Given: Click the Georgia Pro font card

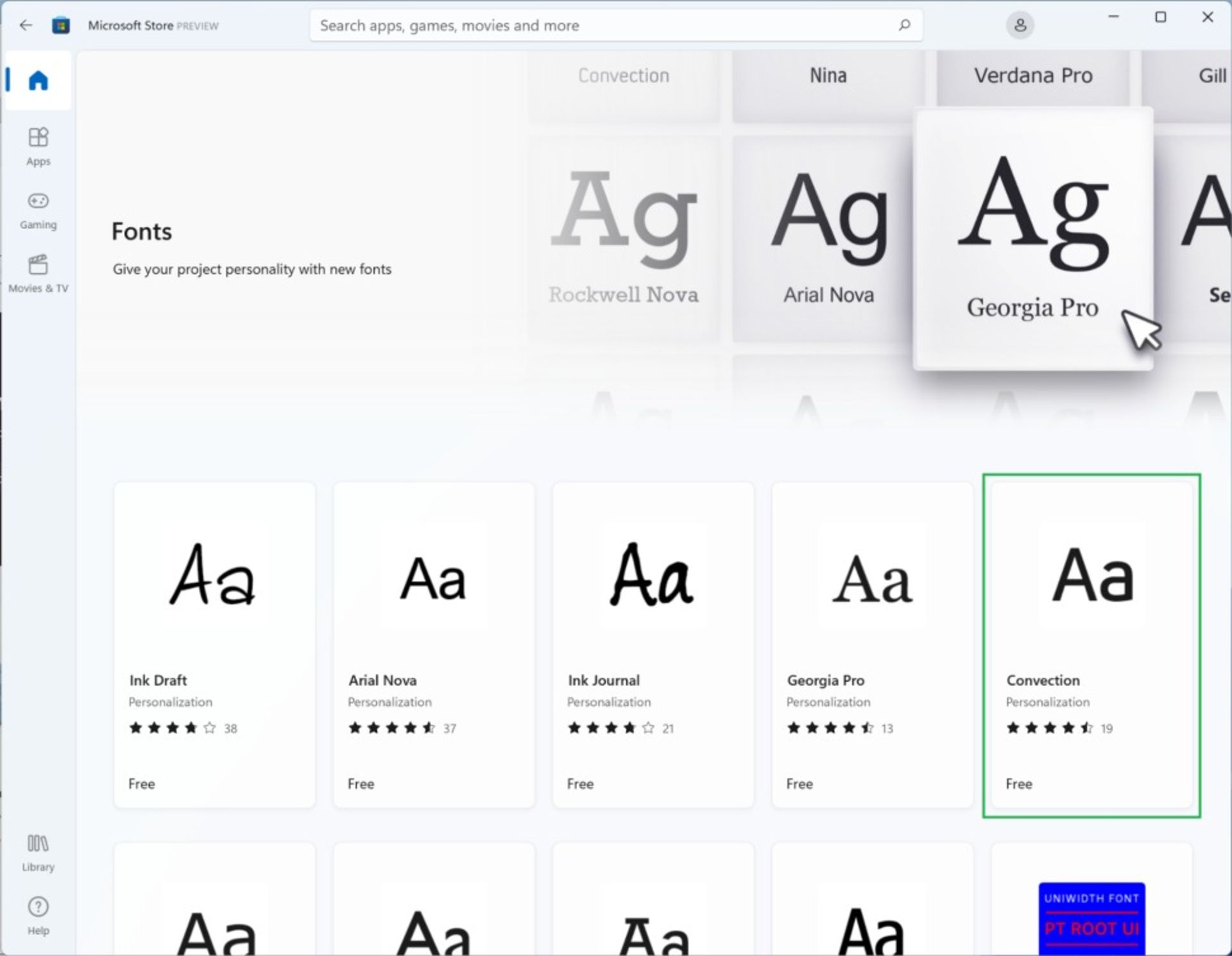Looking at the screenshot, I should (x=872, y=644).
